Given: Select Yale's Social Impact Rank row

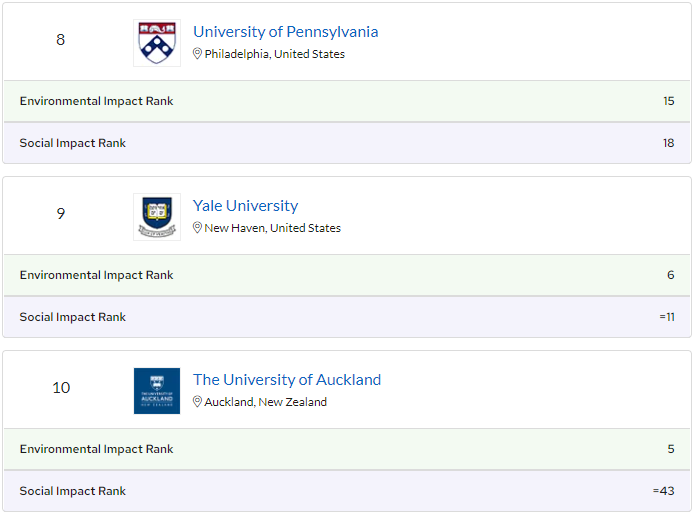Looking at the screenshot, I should [347, 317].
